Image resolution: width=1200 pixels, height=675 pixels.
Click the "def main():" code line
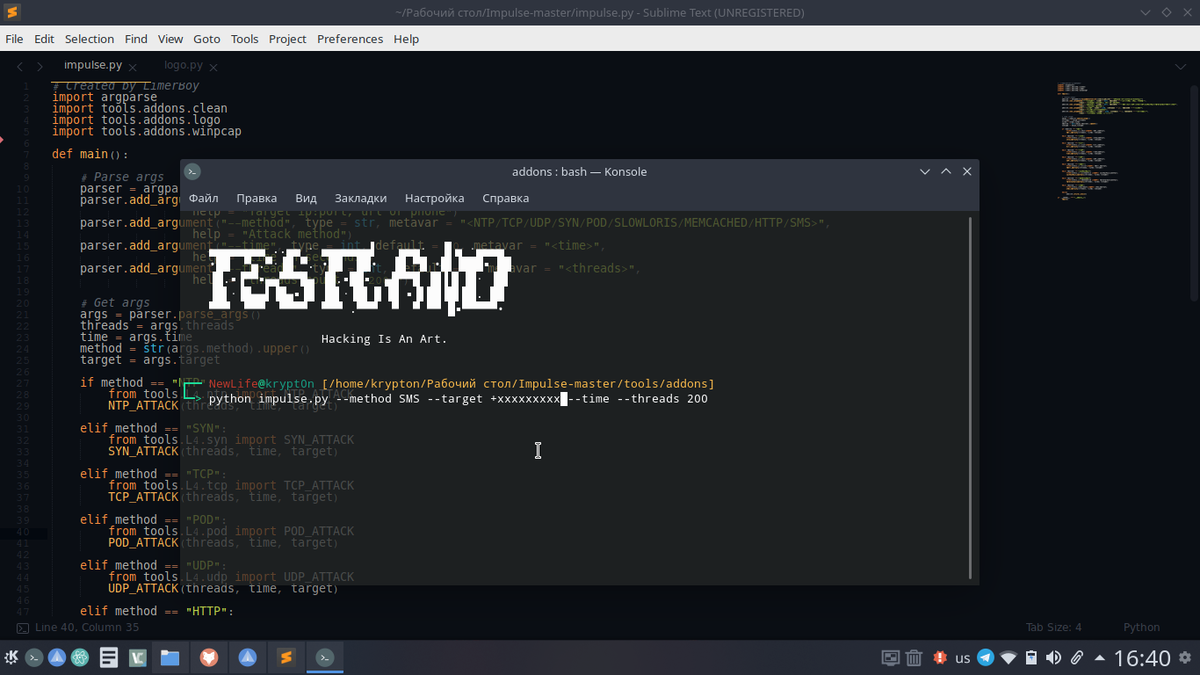click(x=91, y=154)
